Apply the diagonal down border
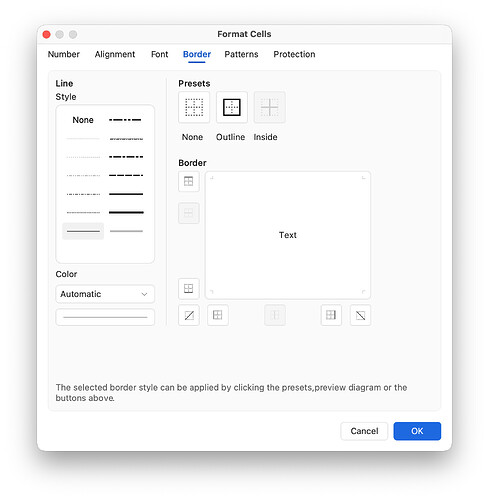 [360, 315]
